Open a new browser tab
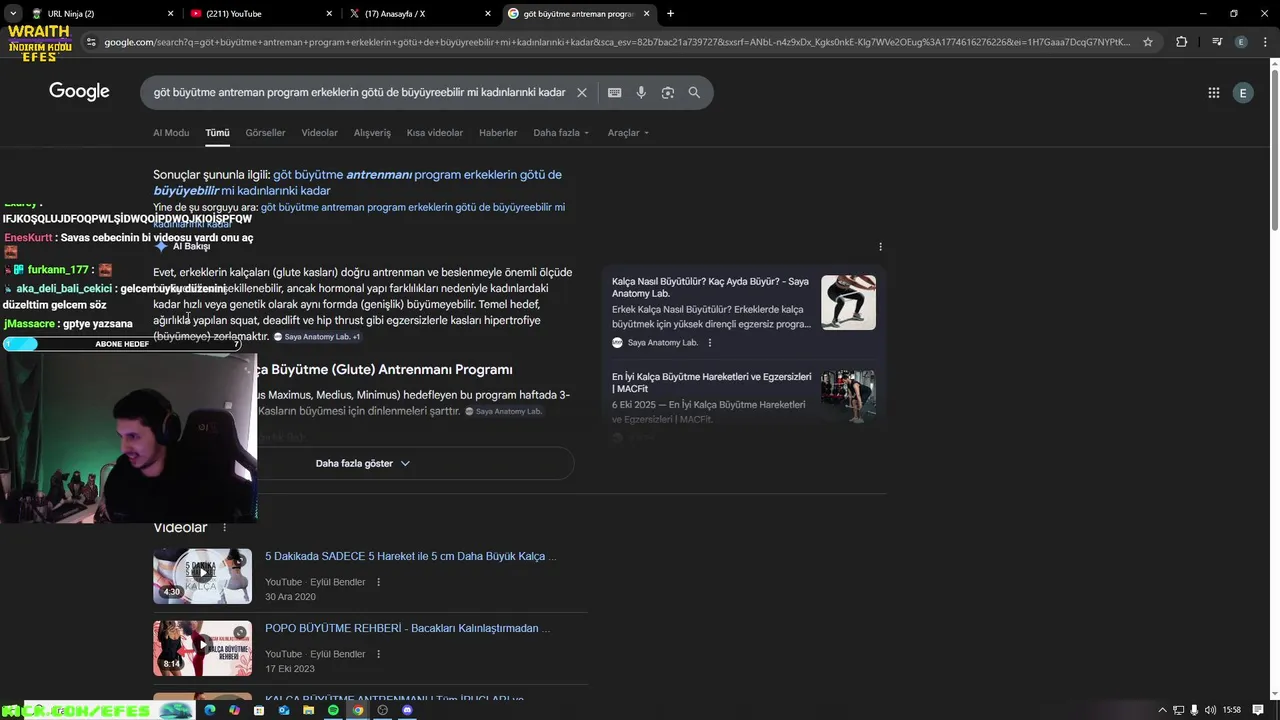The height and width of the screenshot is (720, 1280). (x=670, y=14)
